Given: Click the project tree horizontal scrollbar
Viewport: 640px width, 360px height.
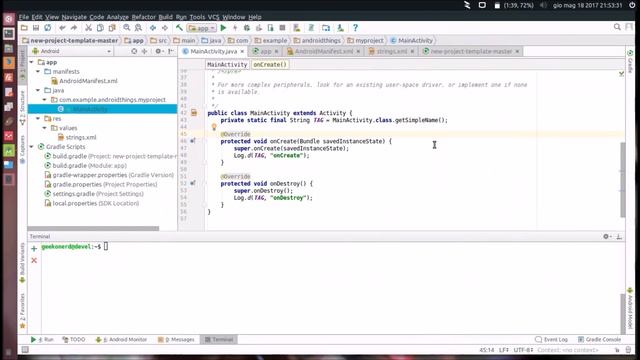Looking at the screenshot, I should (x=93, y=229).
